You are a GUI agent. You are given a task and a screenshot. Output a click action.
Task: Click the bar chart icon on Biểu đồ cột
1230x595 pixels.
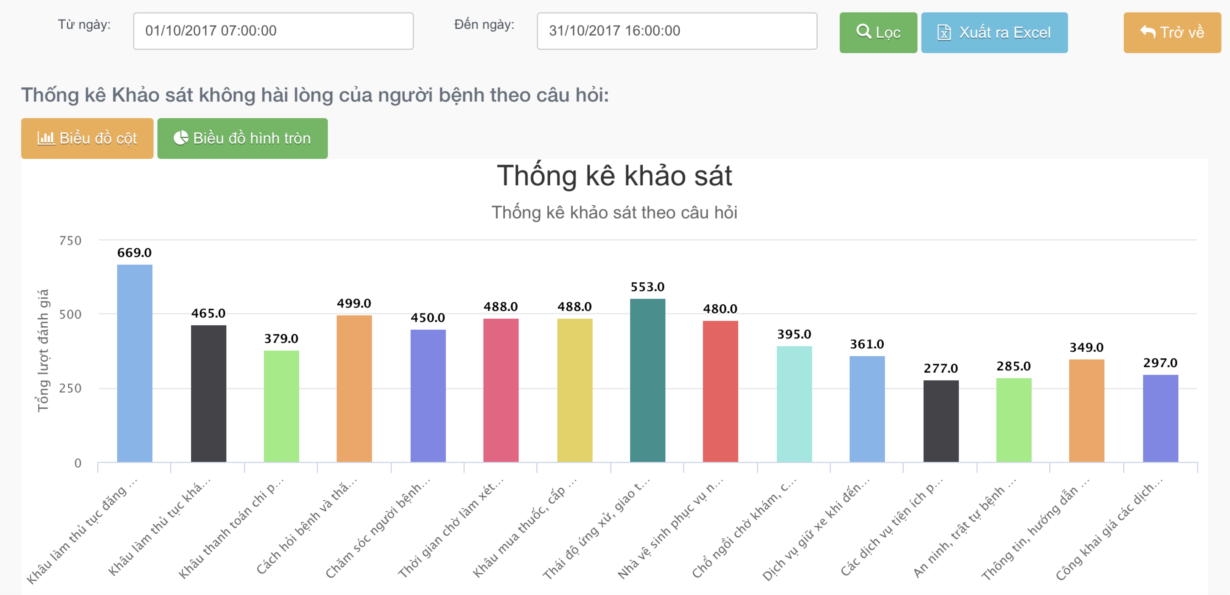(x=46, y=138)
